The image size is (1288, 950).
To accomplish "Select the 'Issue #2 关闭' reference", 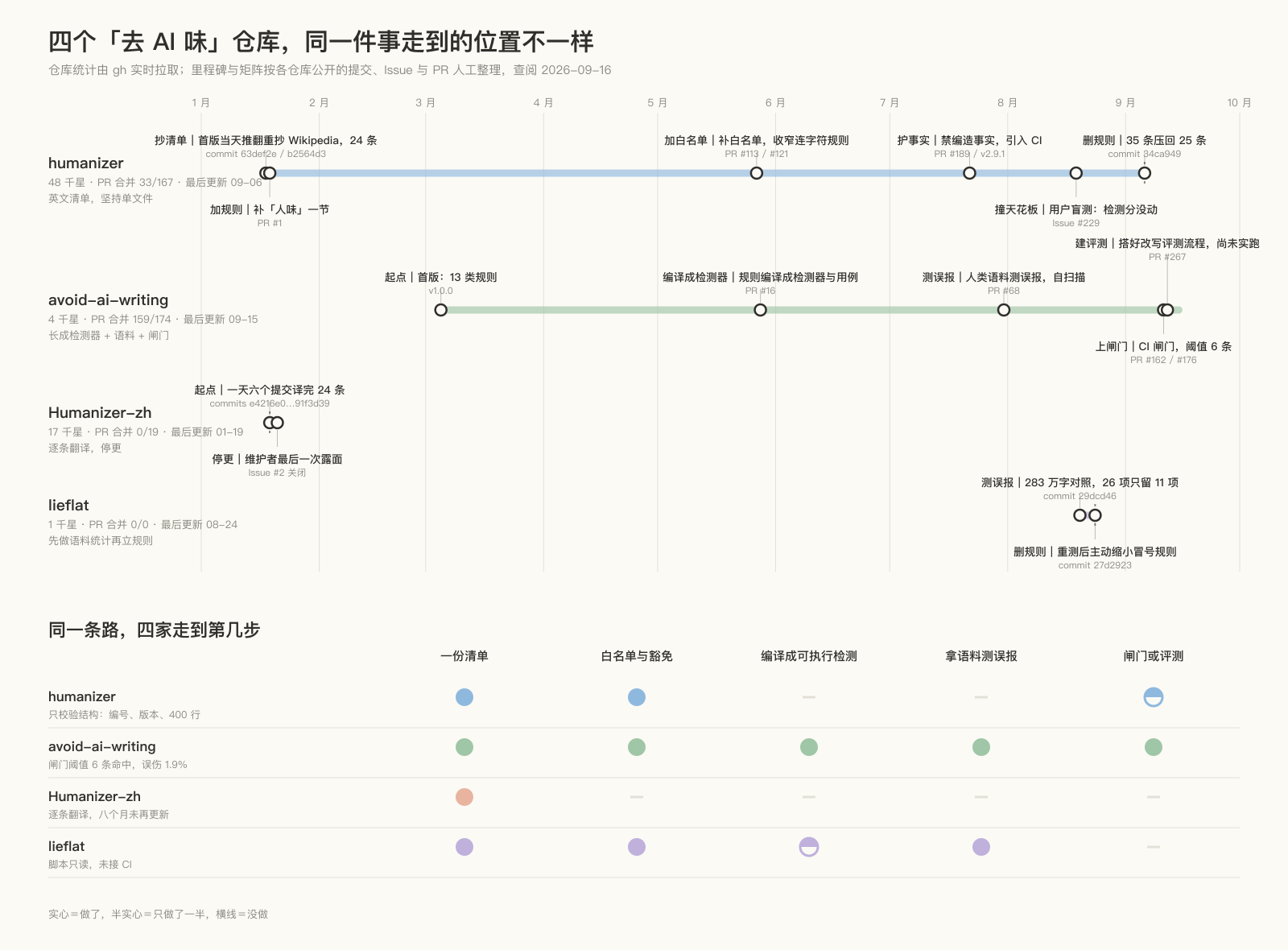I will pos(277,473).
